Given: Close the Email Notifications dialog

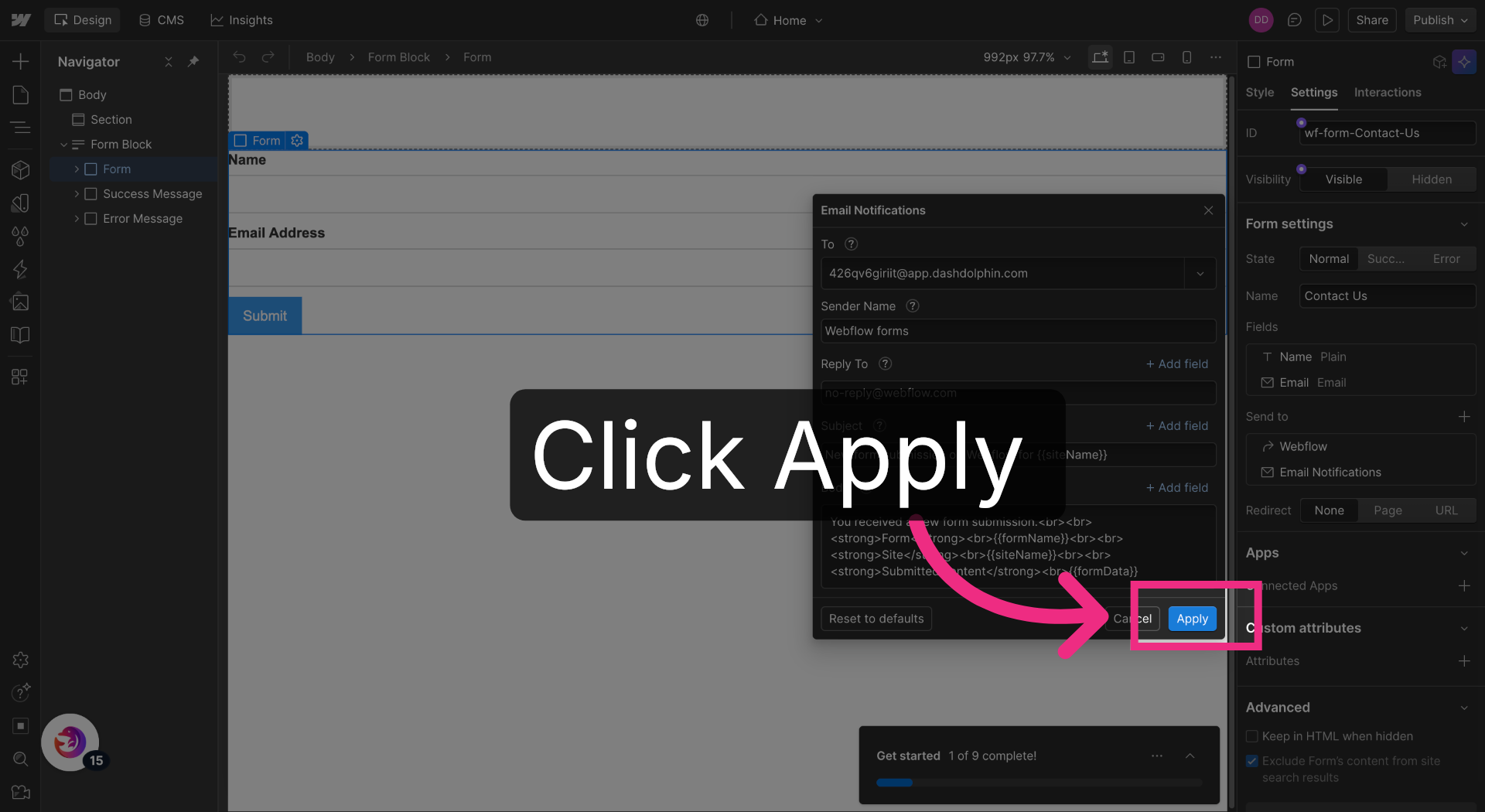Looking at the screenshot, I should (1208, 210).
